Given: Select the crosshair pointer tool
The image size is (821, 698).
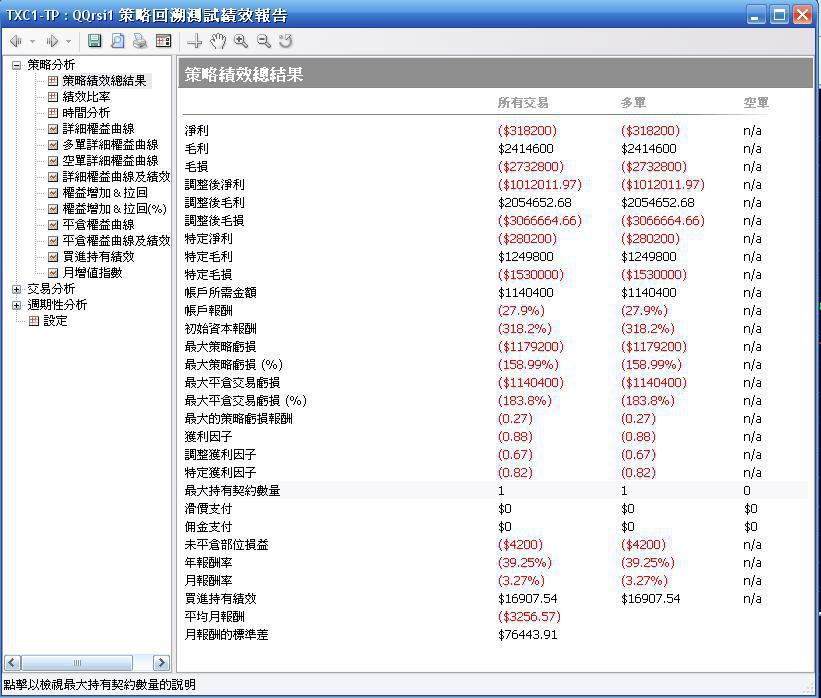Looking at the screenshot, I should pos(194,41).
